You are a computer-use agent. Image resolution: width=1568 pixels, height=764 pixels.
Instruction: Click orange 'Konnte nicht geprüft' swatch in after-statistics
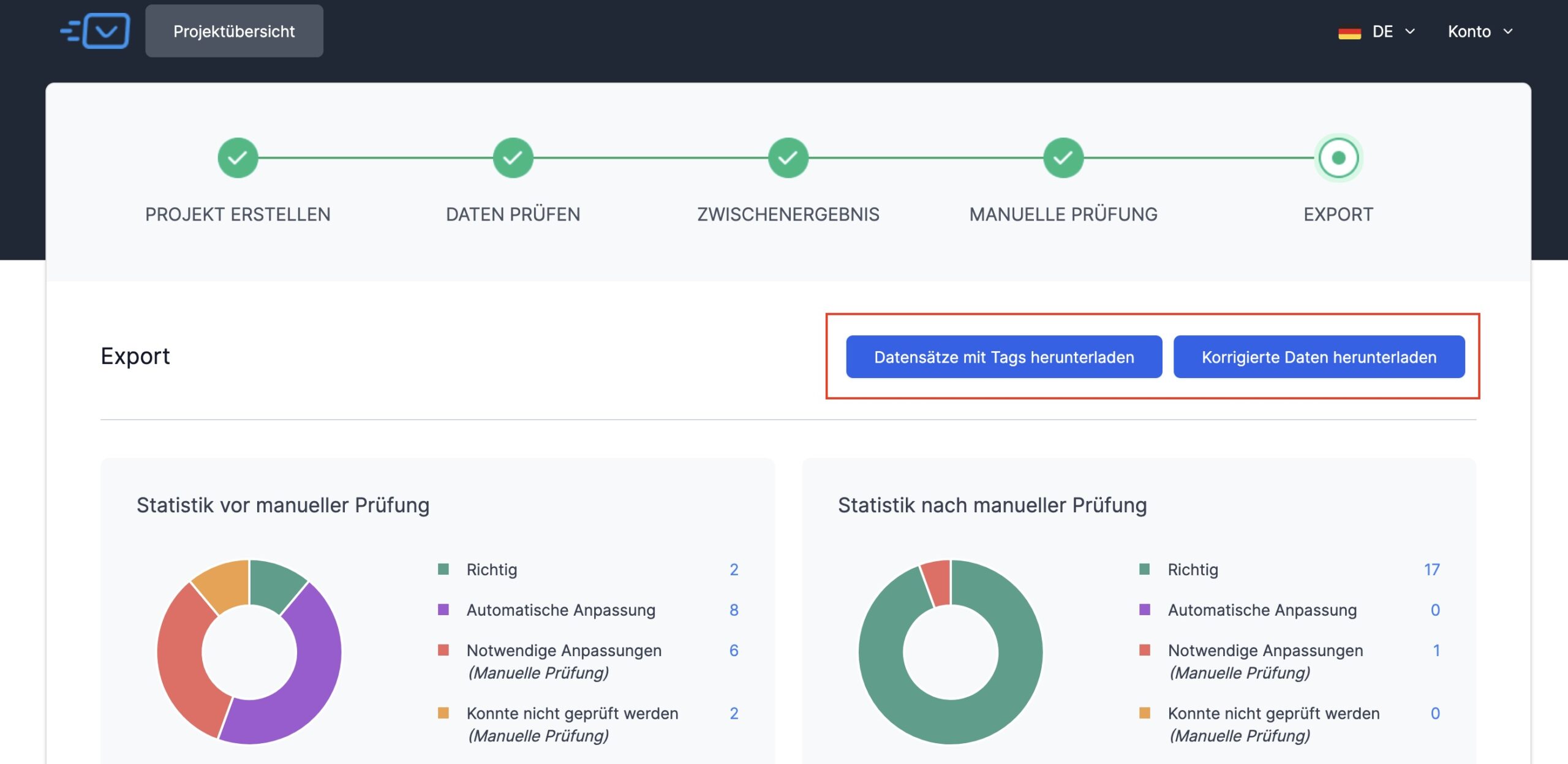[1144, 713]
